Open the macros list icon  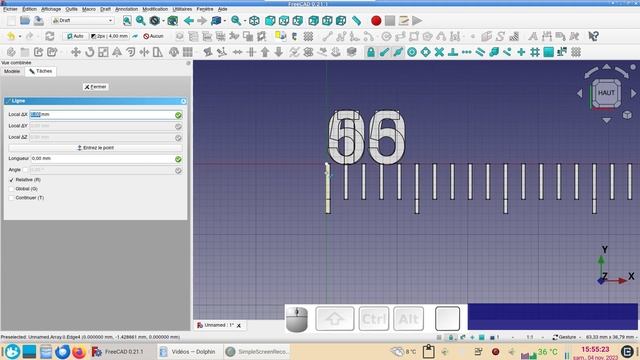click(x=403, y=20)
